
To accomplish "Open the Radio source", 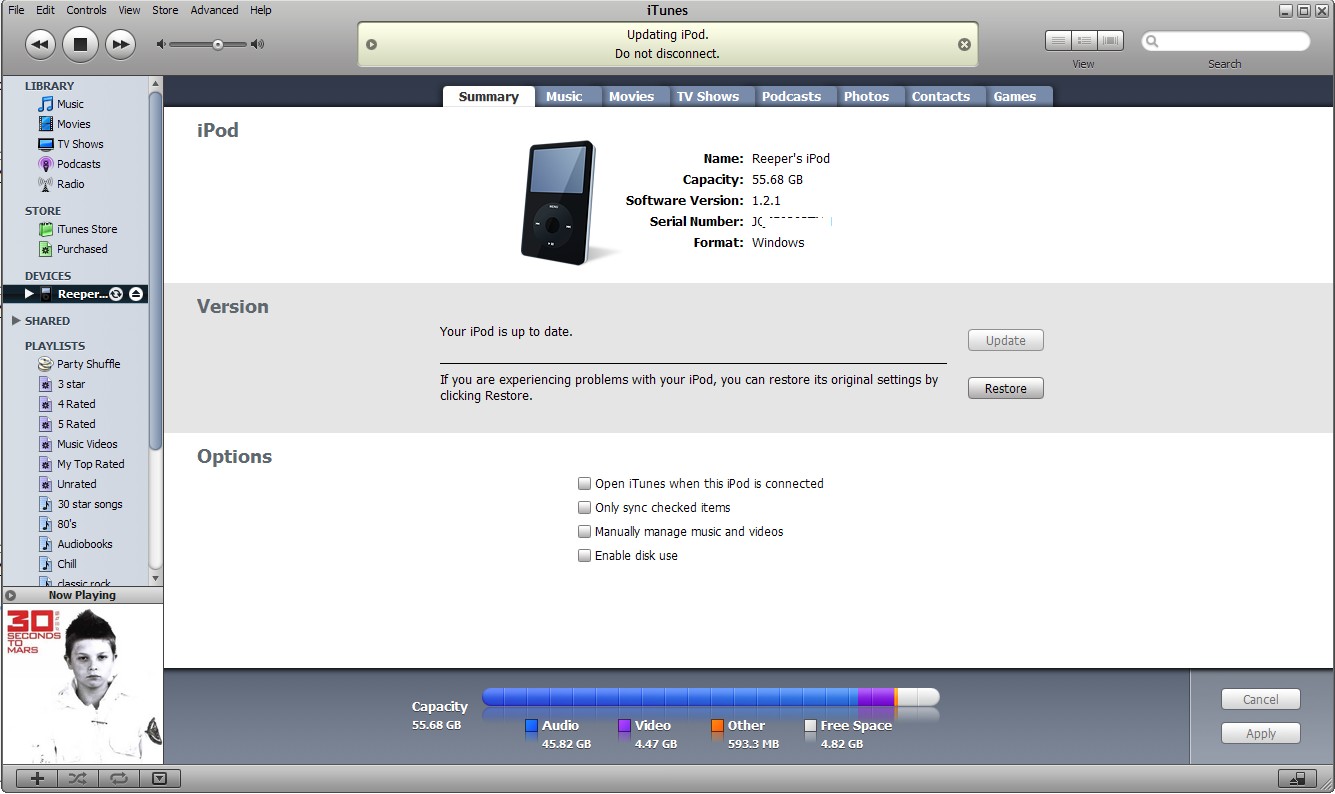I will pos(70,184).
